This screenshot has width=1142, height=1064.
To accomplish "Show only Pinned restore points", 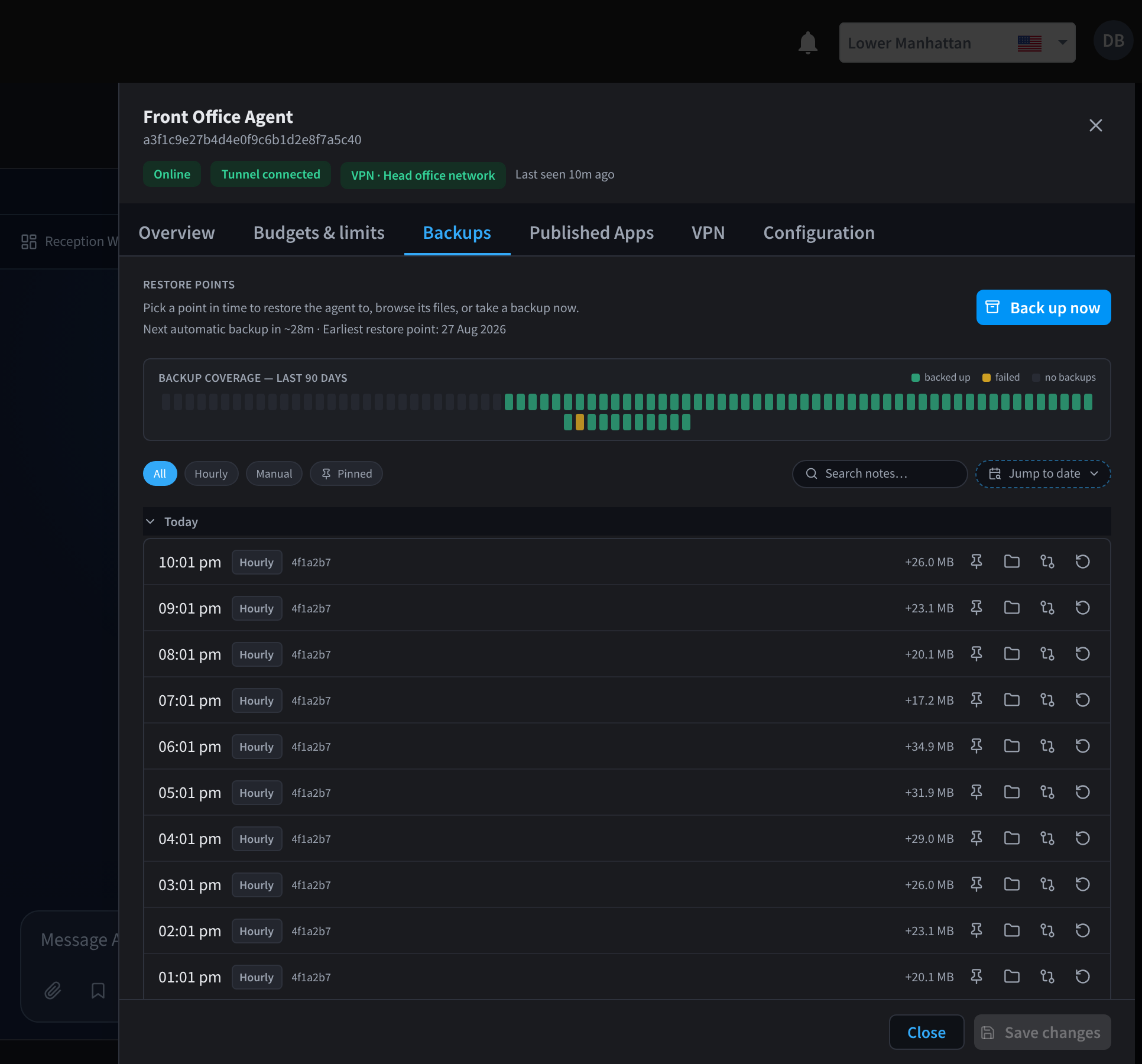I will pyautogui.click(x=346, y=473).
